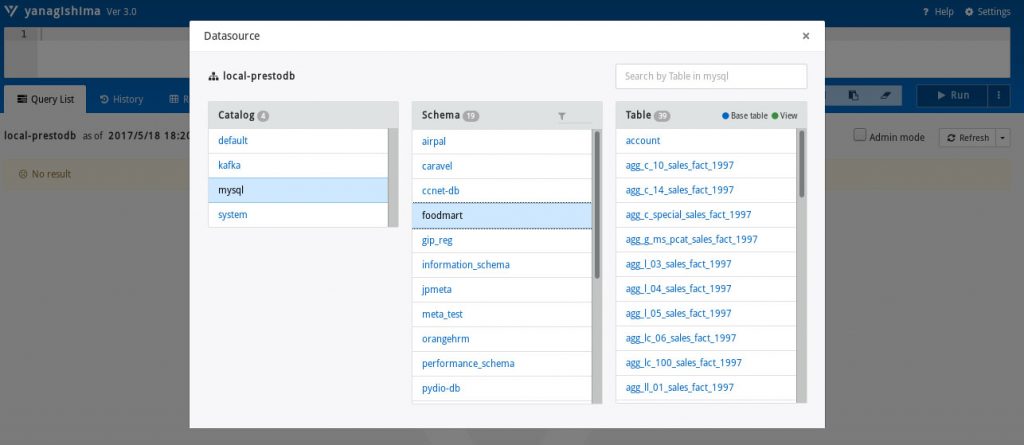Open Help from the top bar
Viewport: 1024px width, 445px height.
click(938, 11)
